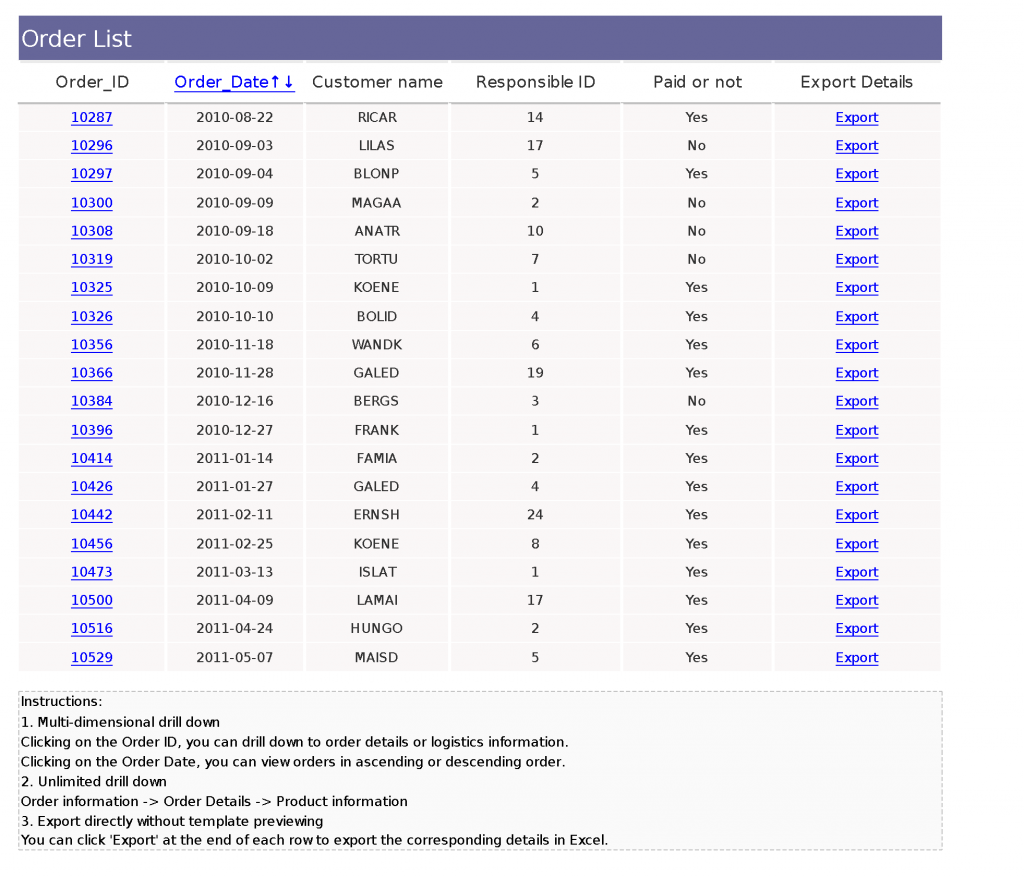Open order 10325 link
Image resolution: width=1024 pixels, height=877 pixels.
(91, 287)
